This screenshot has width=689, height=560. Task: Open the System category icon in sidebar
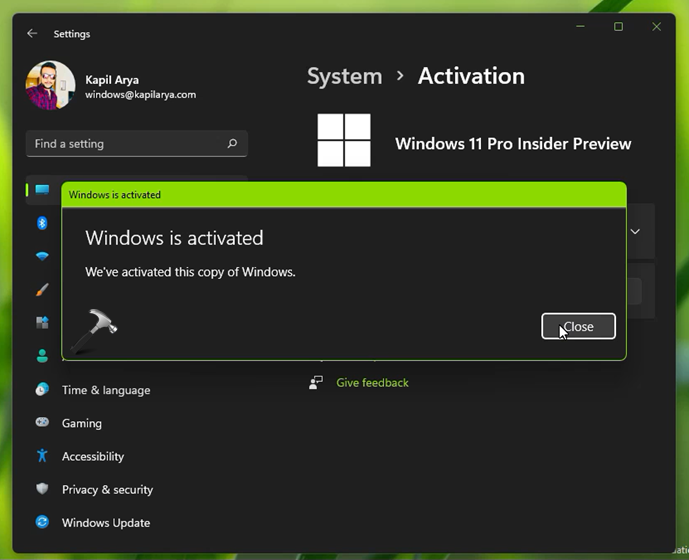(x=42, y=190)
